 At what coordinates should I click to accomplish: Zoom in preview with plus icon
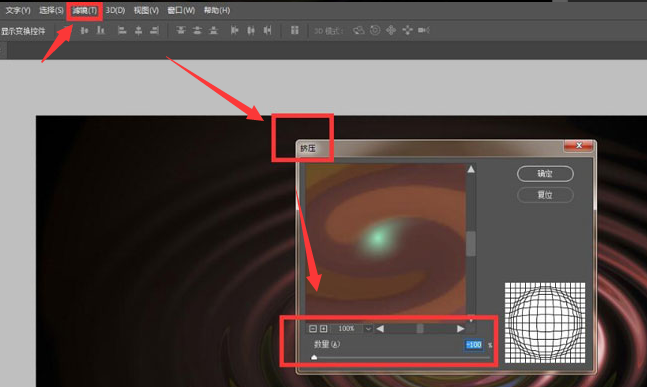click(324, 329)
